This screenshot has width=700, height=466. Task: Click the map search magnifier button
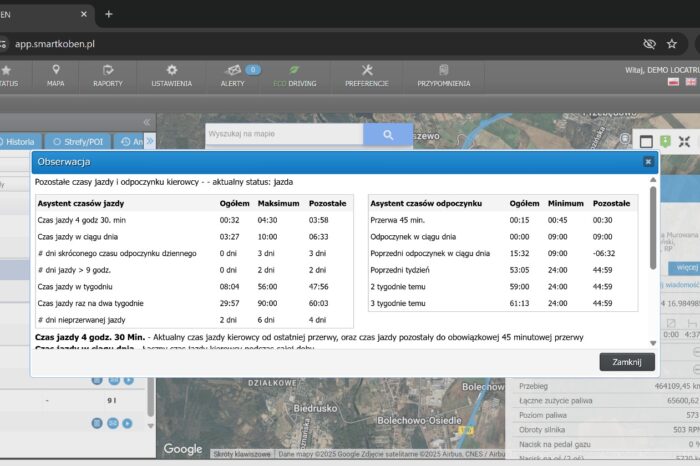(x=387, y=134)
